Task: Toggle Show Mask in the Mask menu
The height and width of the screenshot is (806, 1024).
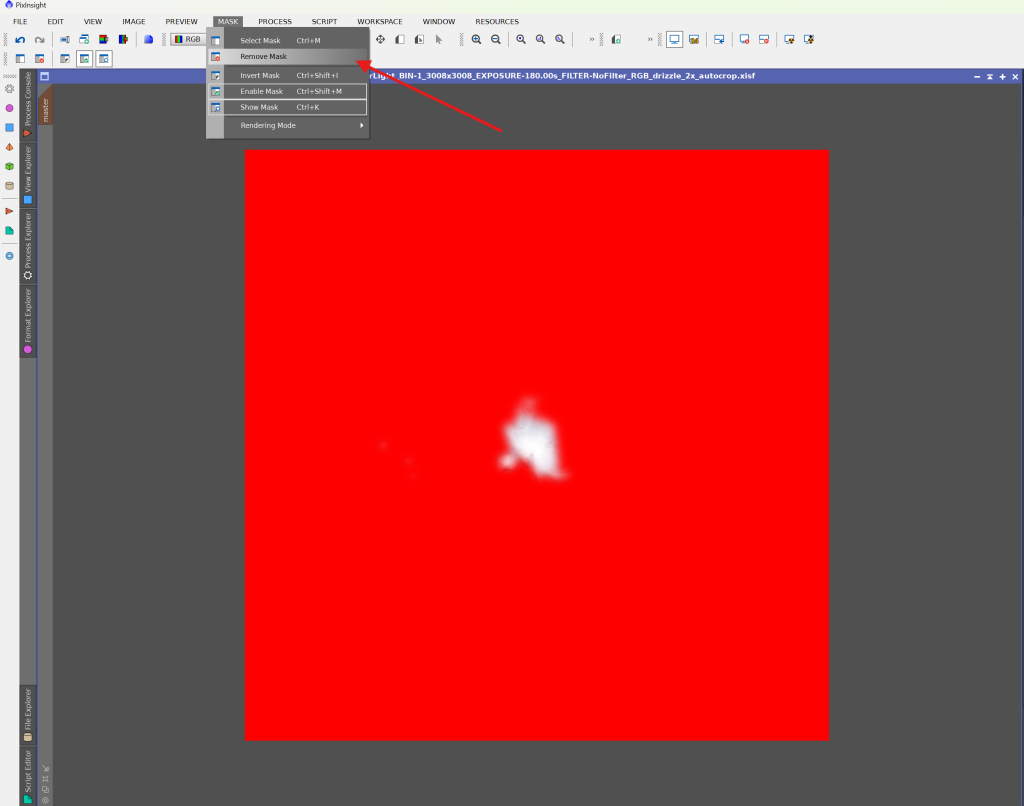Action: click(259, 107)
